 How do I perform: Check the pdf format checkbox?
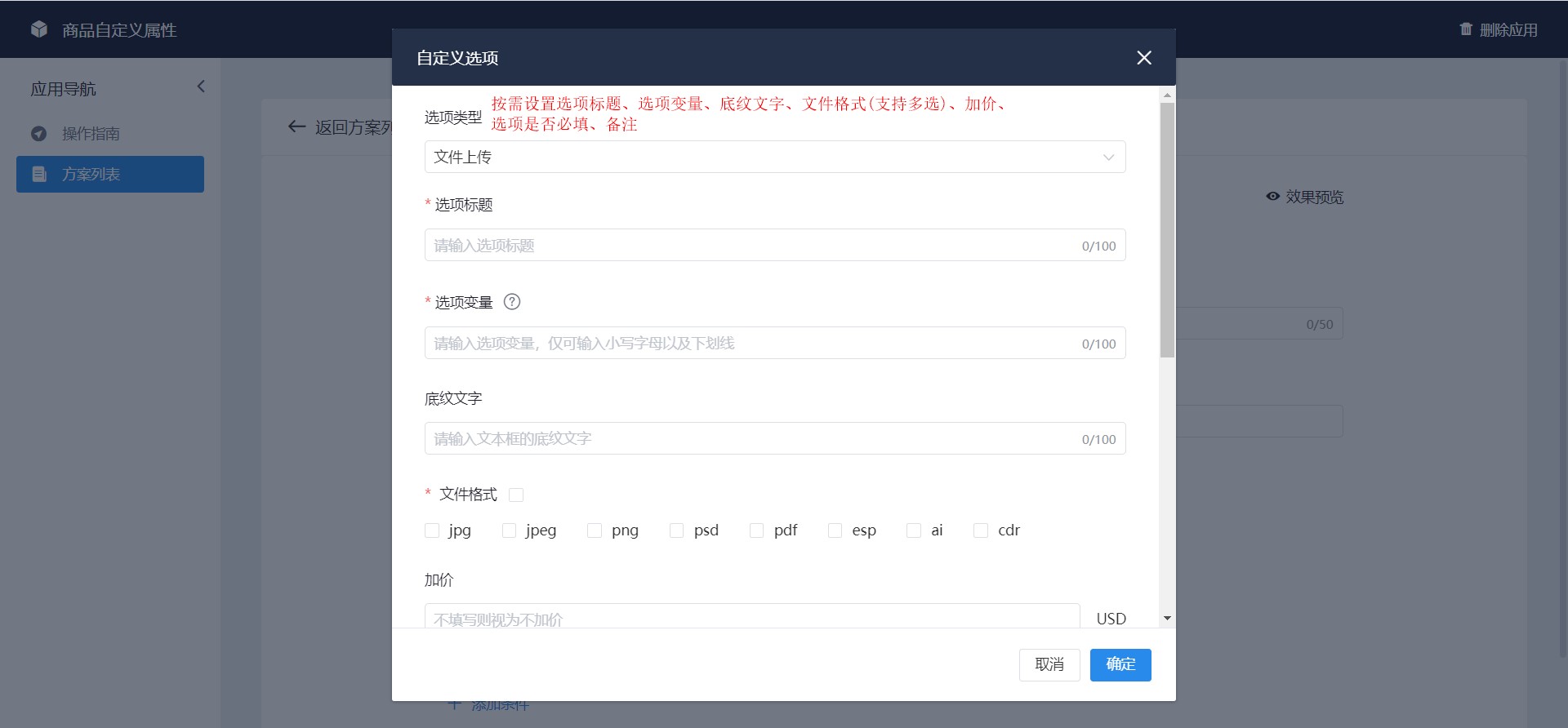click(x=756, y=530)
